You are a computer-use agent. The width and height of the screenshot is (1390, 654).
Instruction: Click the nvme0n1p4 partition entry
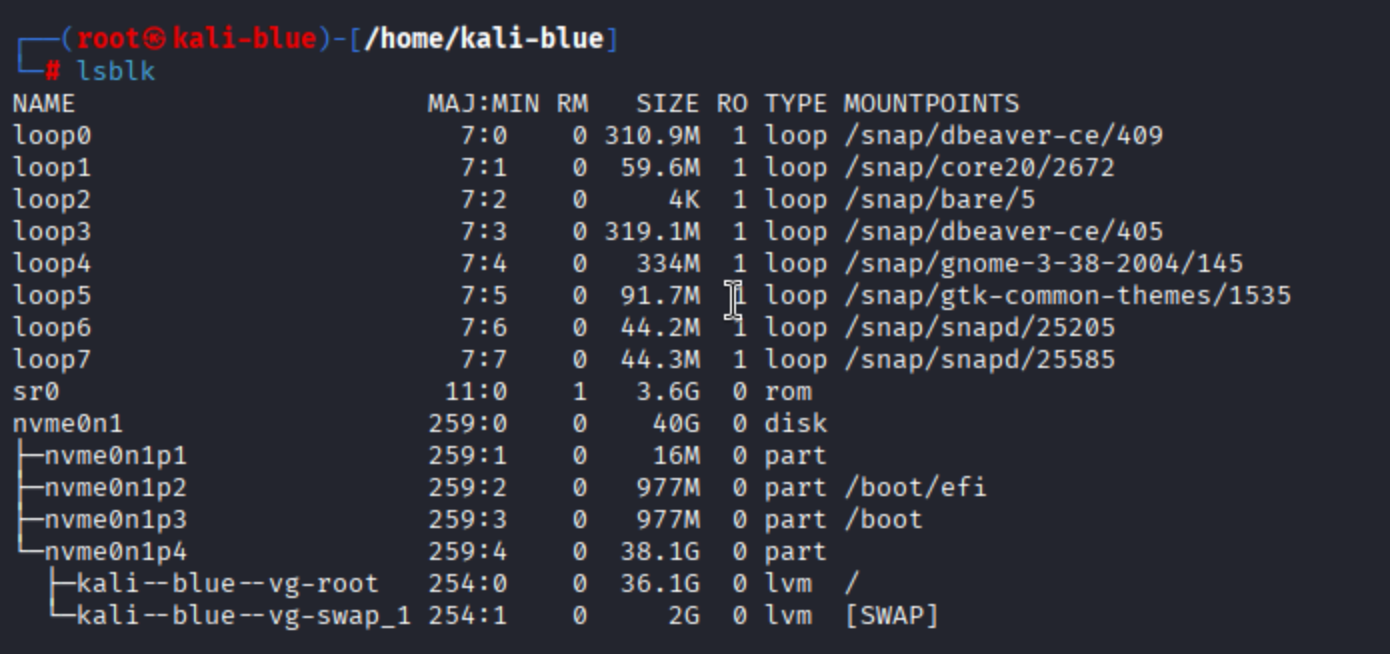pyautogui.click(x=115, y=552)
